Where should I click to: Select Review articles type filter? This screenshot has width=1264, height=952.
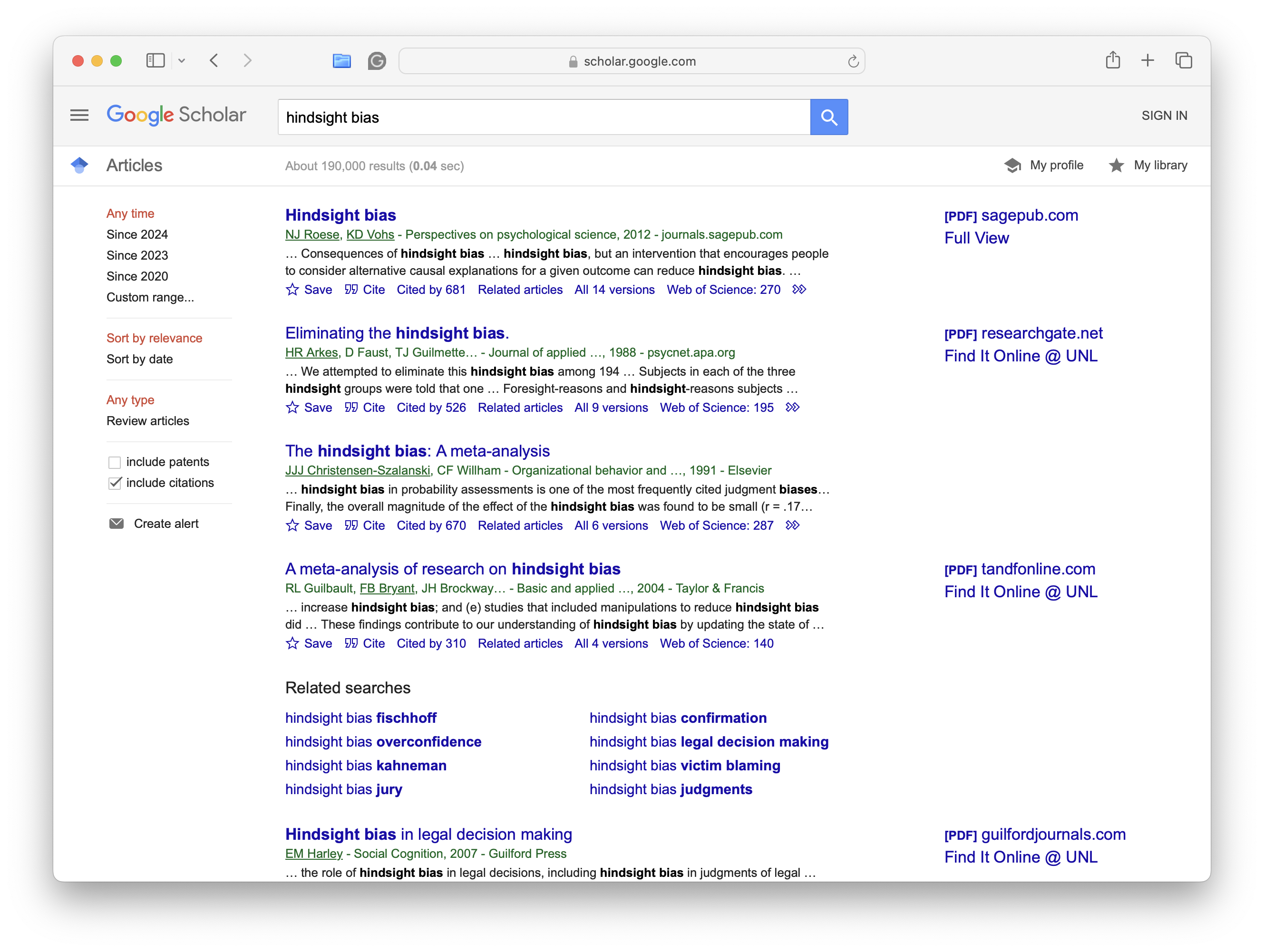[x=147, y=420]
